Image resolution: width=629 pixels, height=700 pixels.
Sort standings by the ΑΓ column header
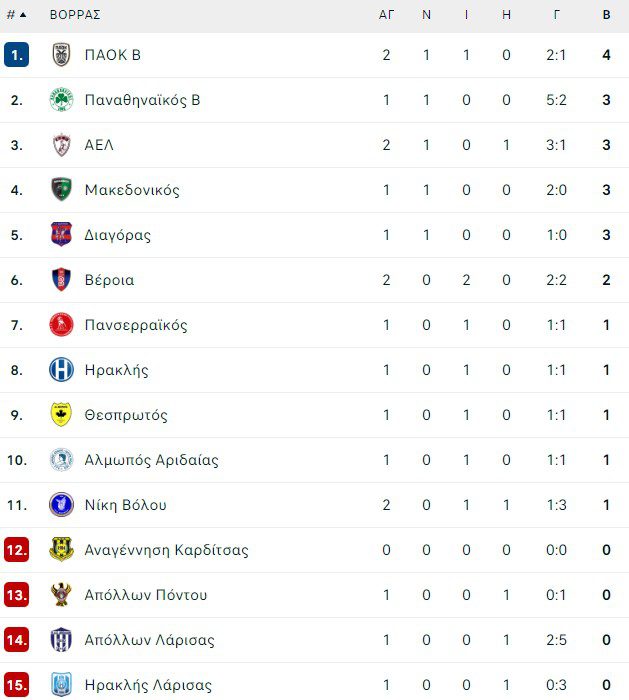(x=386, y=15)
